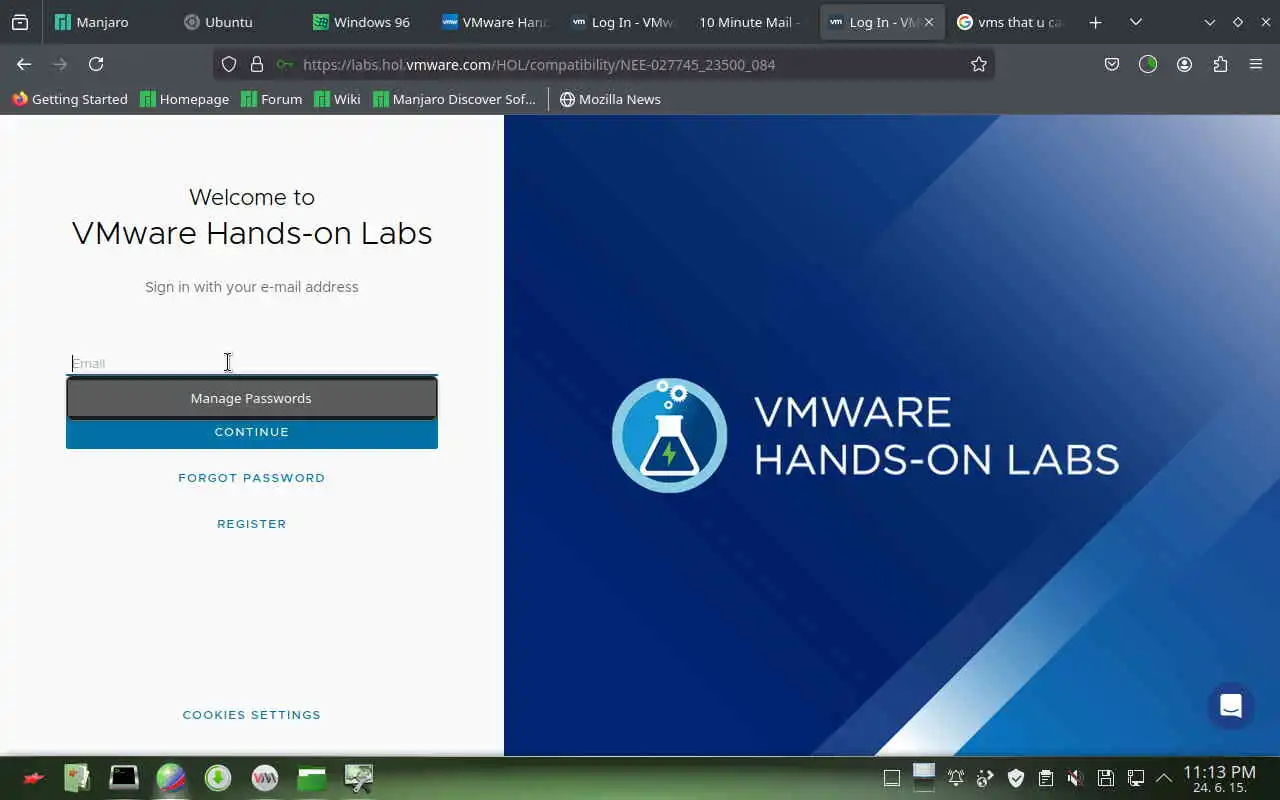Focus the Email input field
The image size is (1280, 800).
click(252, 363)
